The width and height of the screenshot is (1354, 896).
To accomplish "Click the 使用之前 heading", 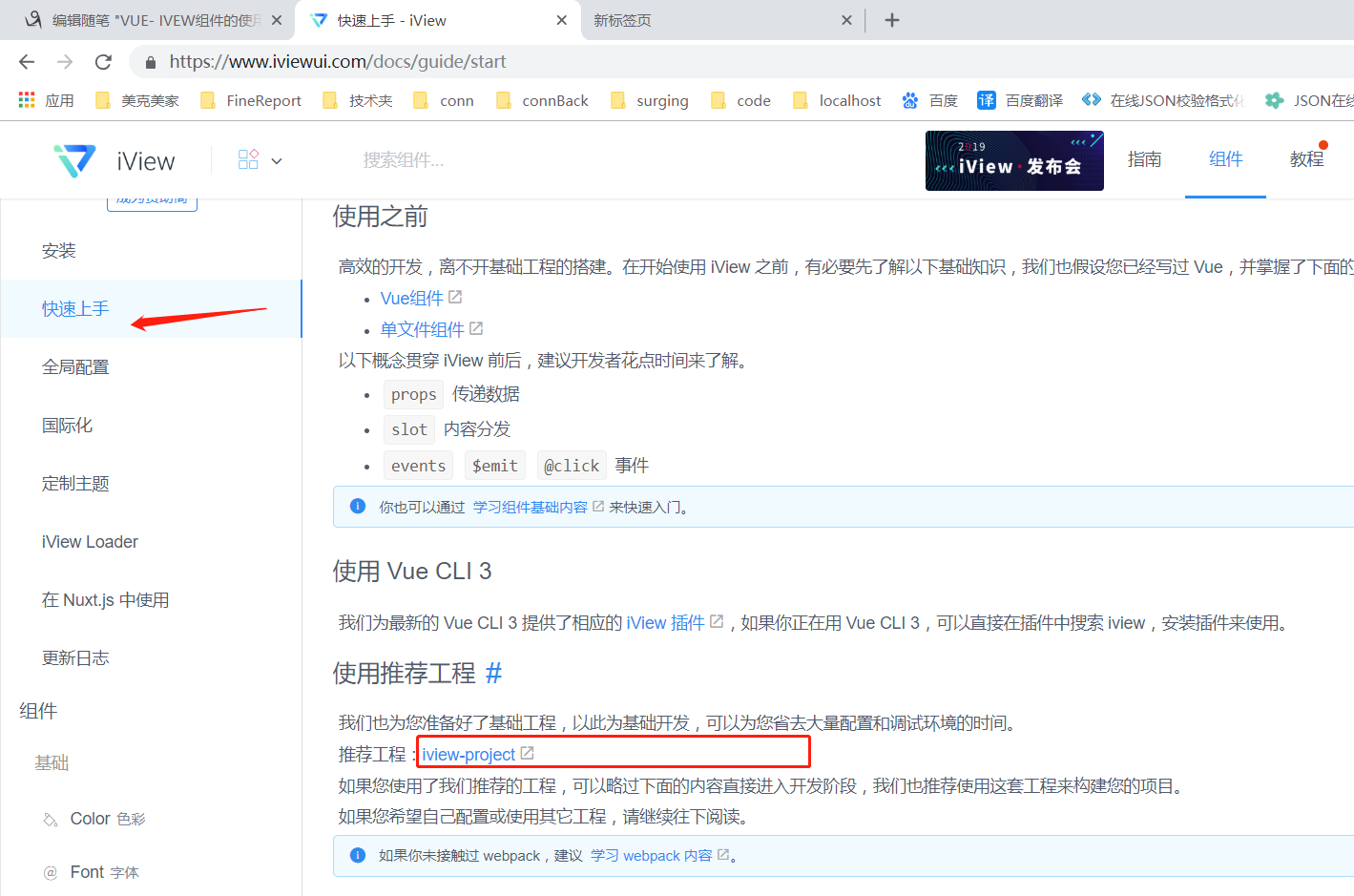I will 380,217.
